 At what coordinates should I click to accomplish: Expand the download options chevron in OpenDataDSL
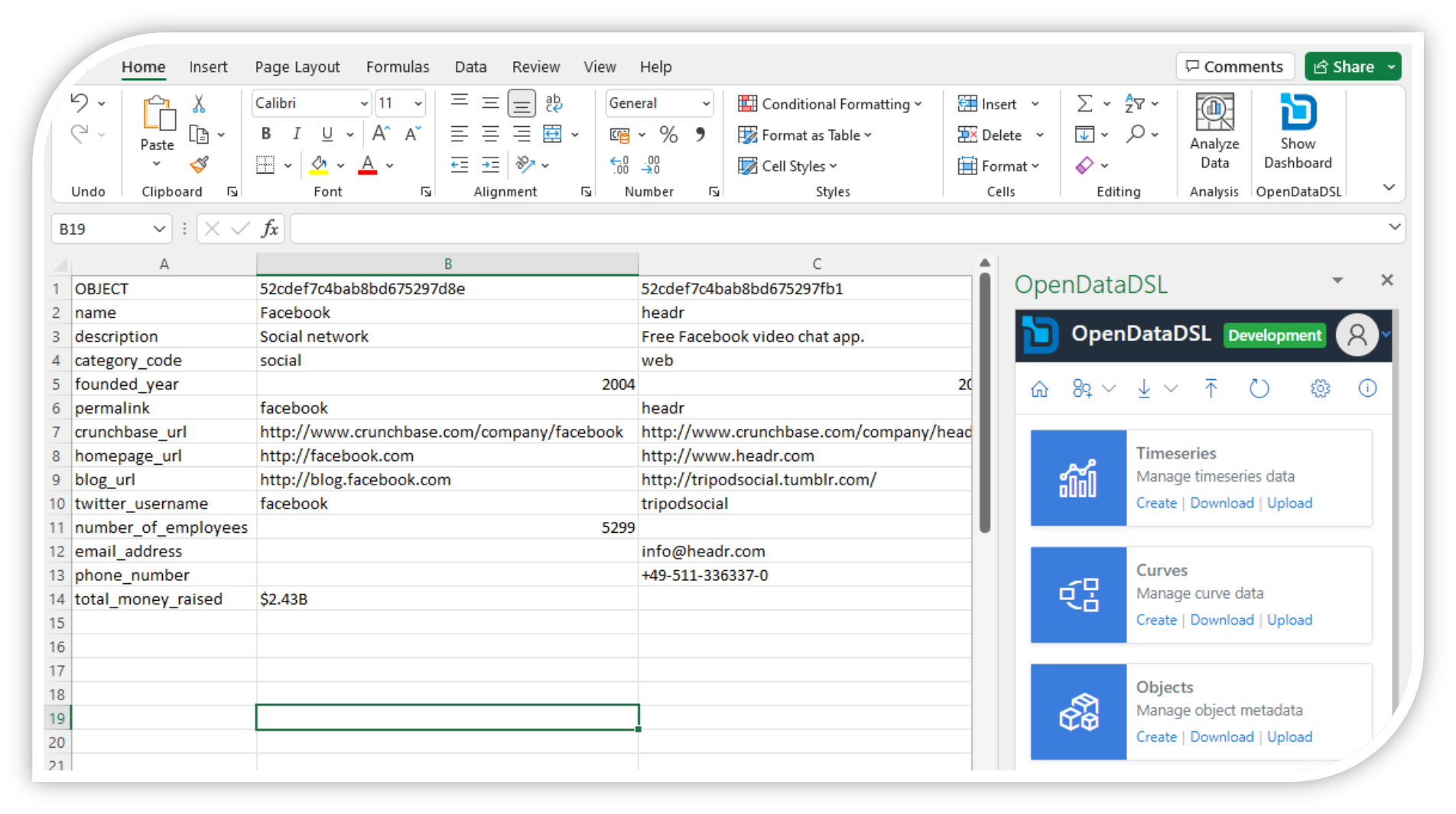point(1172,388)
